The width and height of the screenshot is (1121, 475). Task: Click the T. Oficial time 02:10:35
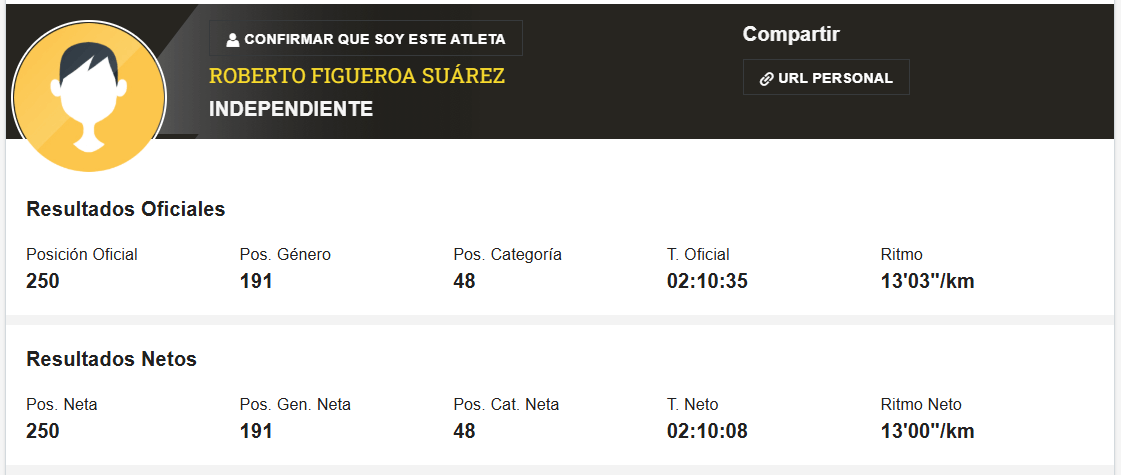707,281
